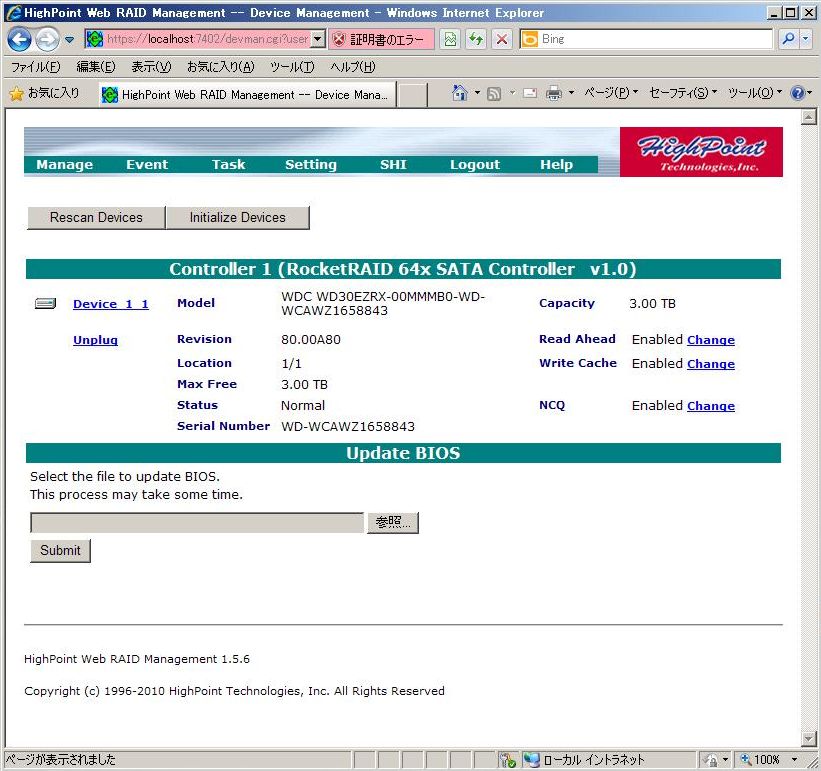Open the ツール(T) menu
The height and width of the screenshot is (771, 821).
[292, 67]
